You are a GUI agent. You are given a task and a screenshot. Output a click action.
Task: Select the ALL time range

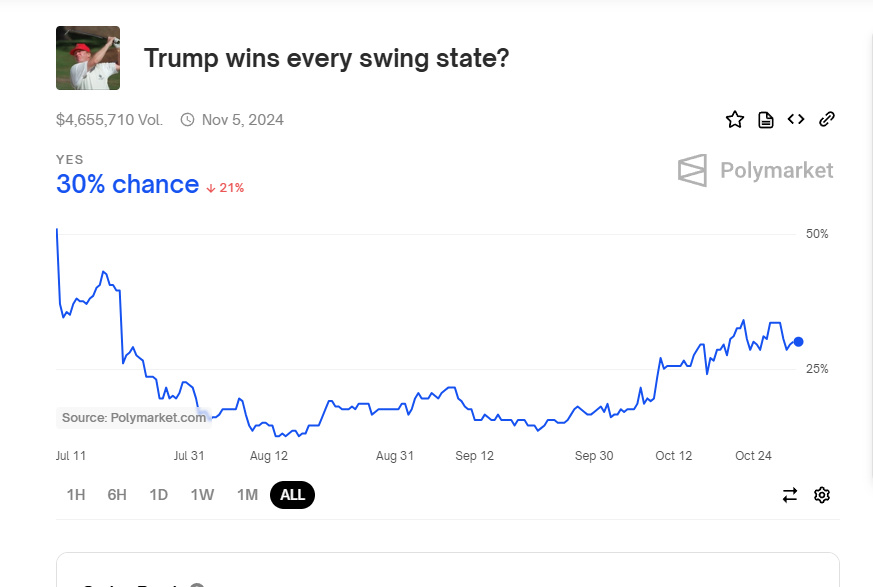292,495
